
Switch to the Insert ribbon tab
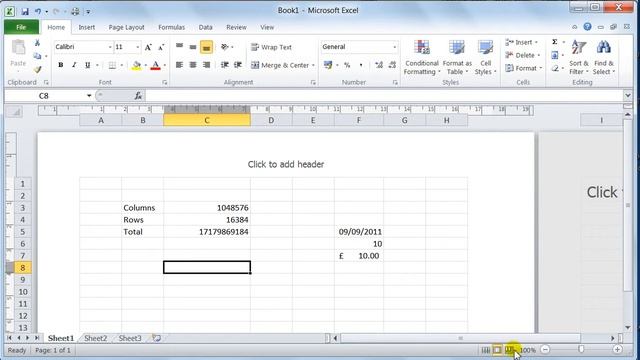87,27
